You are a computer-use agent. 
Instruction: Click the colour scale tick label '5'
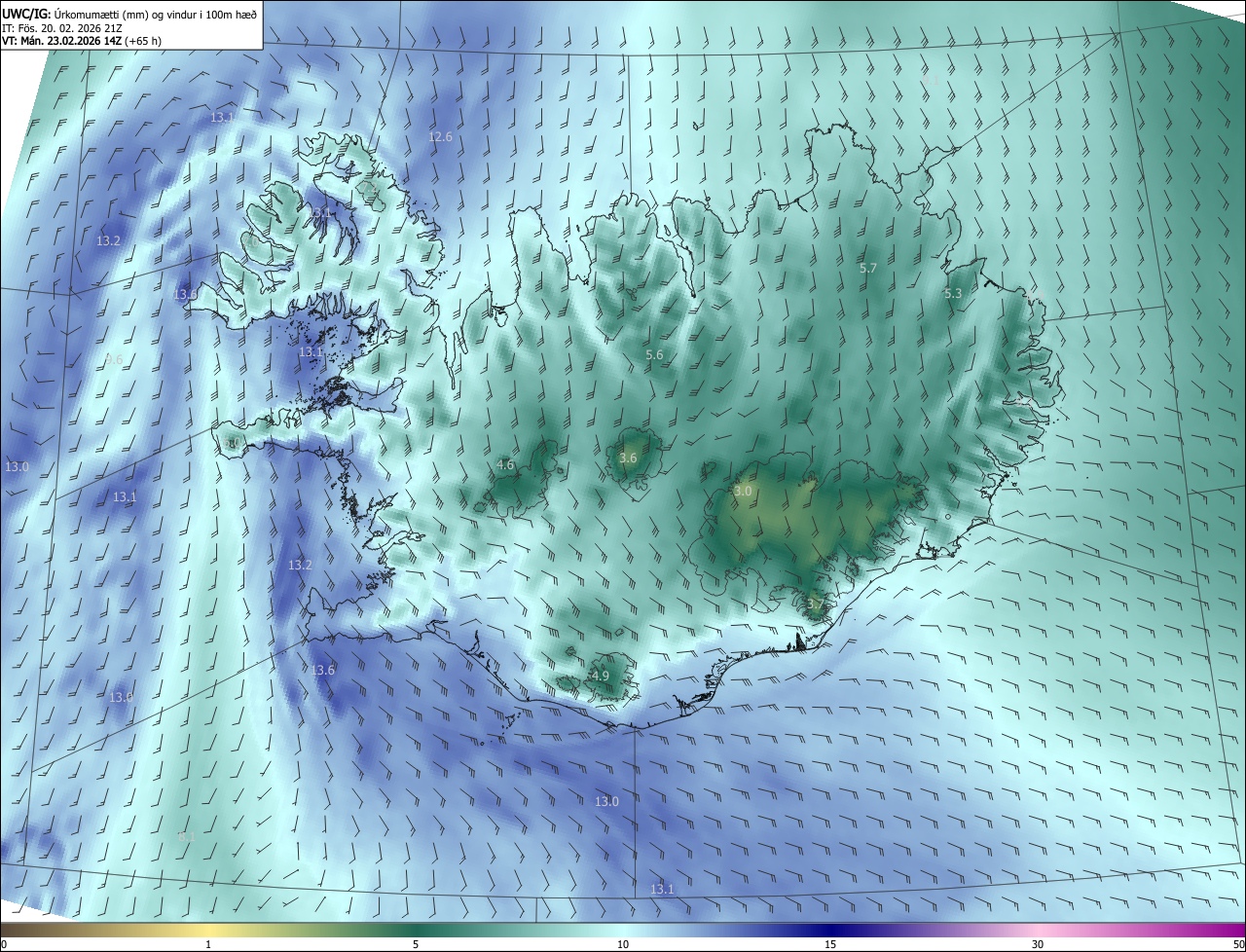point(416,944)
